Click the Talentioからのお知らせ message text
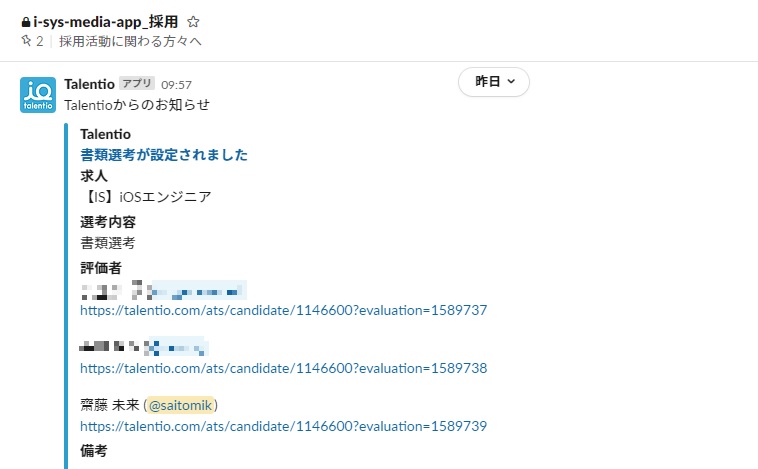Viewport: 758px width, 469px height. tap(137, 105)
